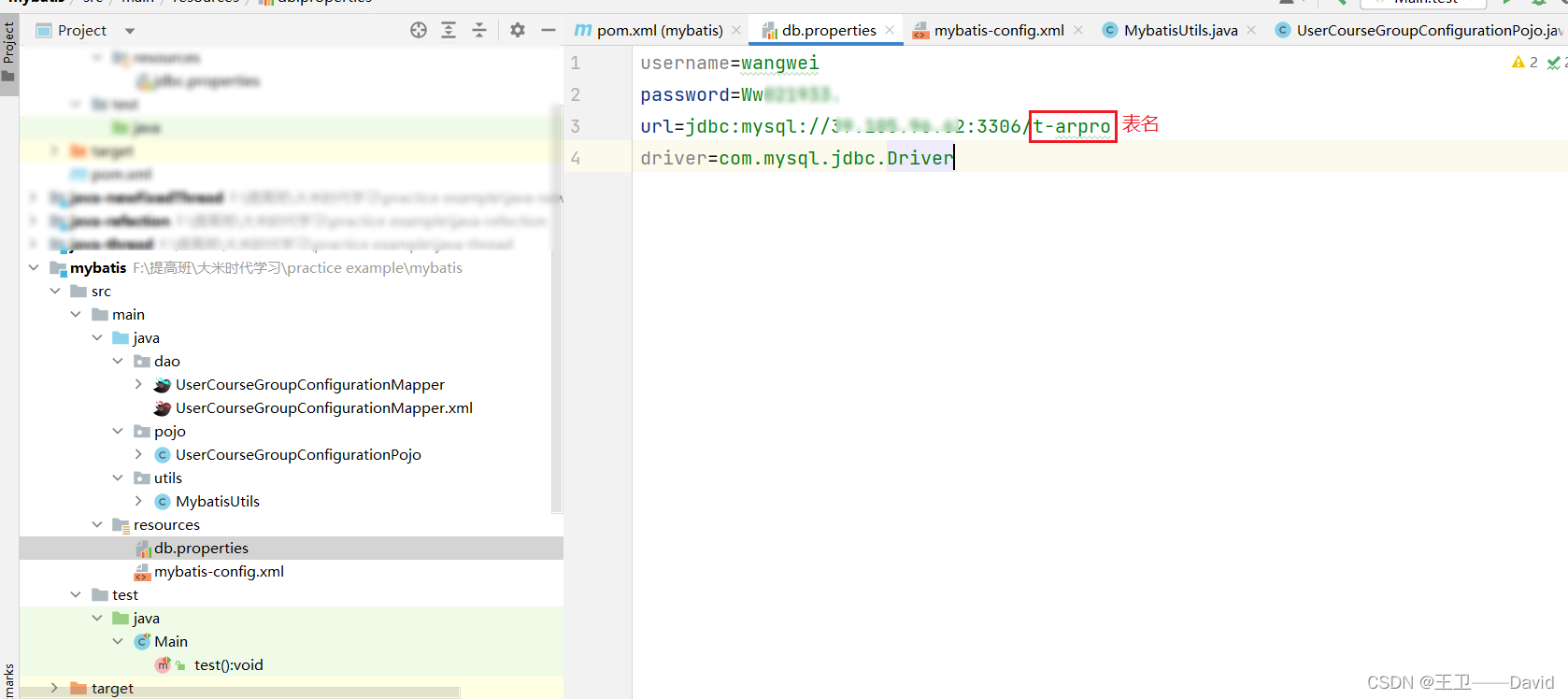Collapse the test folder
Image resolution: width=1568 pixels, height=699 pixels.
(x=76, y=594)
